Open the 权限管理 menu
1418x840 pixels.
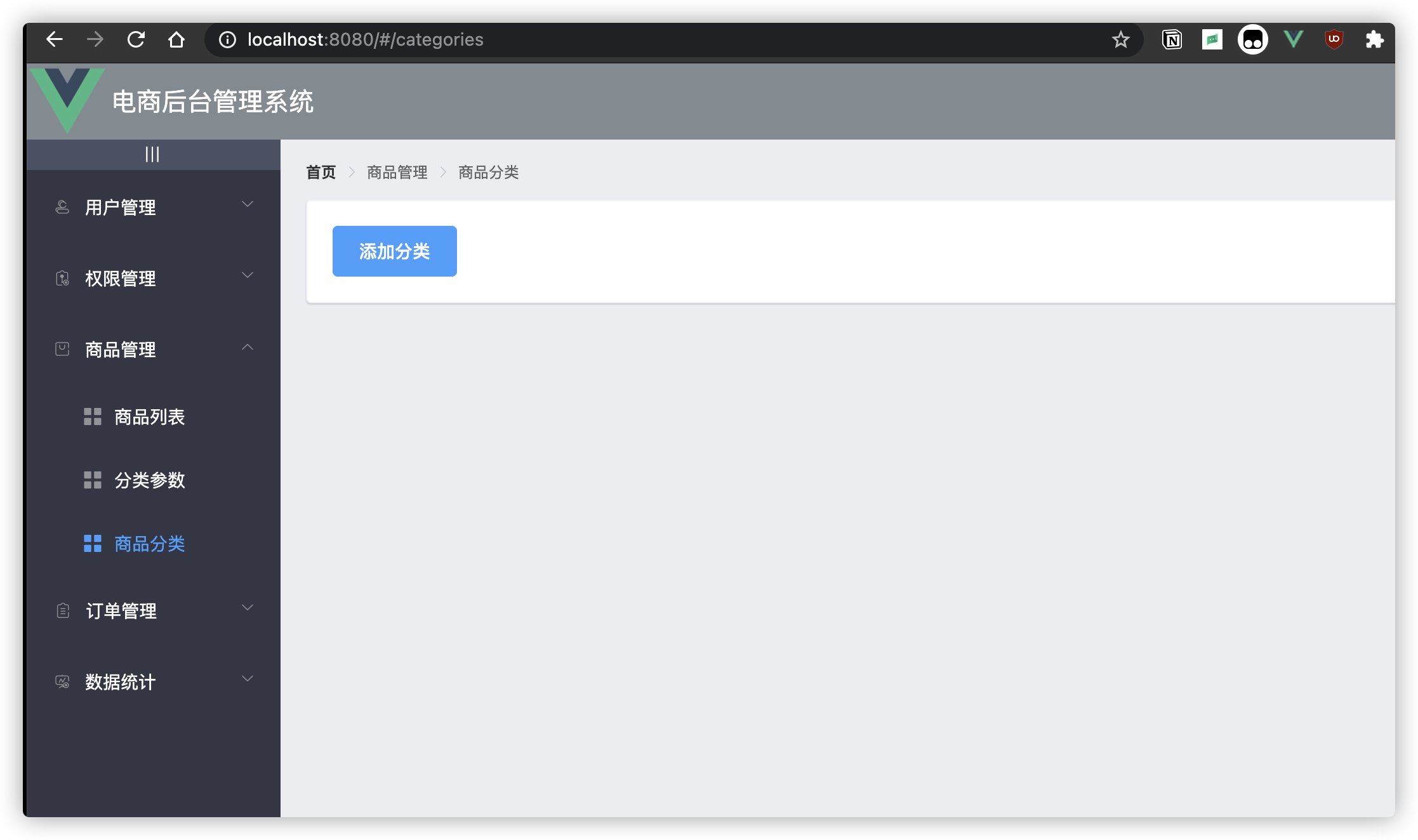pyautogui.click(x=154, y=278)
